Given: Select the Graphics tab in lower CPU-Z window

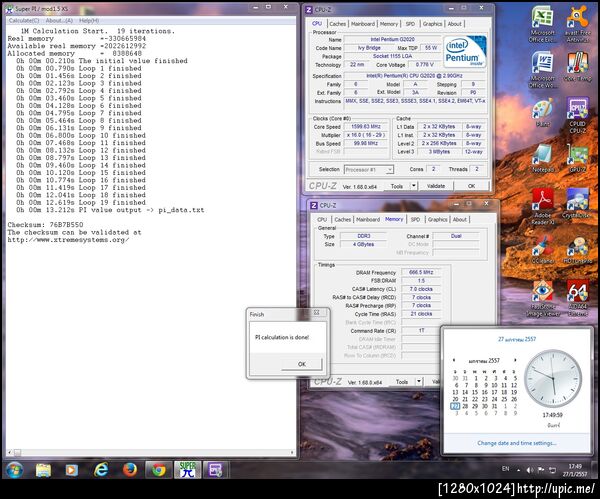Looking at the screenshot, I should pos(437,220).
